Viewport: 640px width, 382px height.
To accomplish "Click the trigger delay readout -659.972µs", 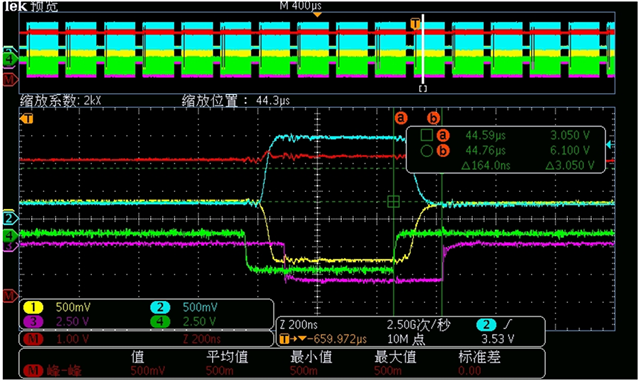I will click(340, 339).
